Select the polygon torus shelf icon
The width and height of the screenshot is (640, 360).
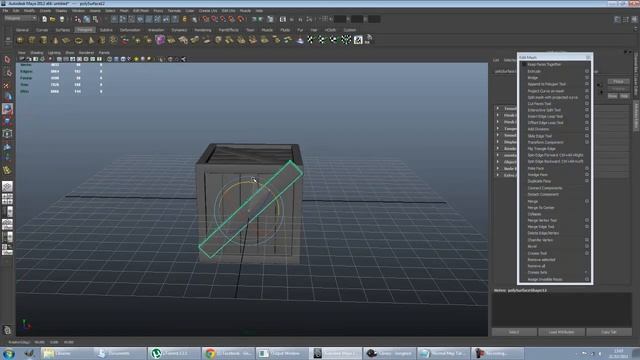coord(78,40)
